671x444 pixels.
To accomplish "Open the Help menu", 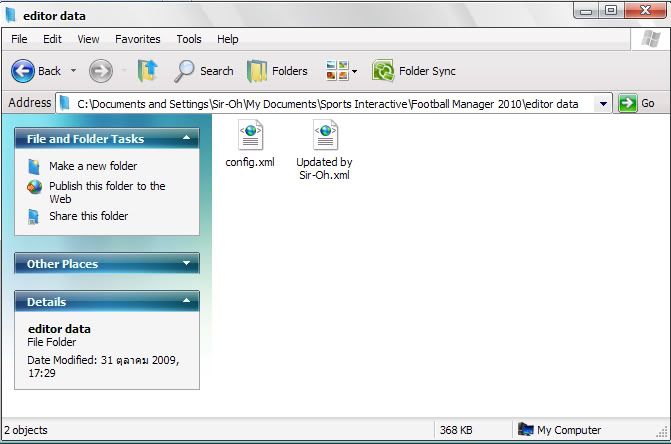I will [x=227, y=39].
